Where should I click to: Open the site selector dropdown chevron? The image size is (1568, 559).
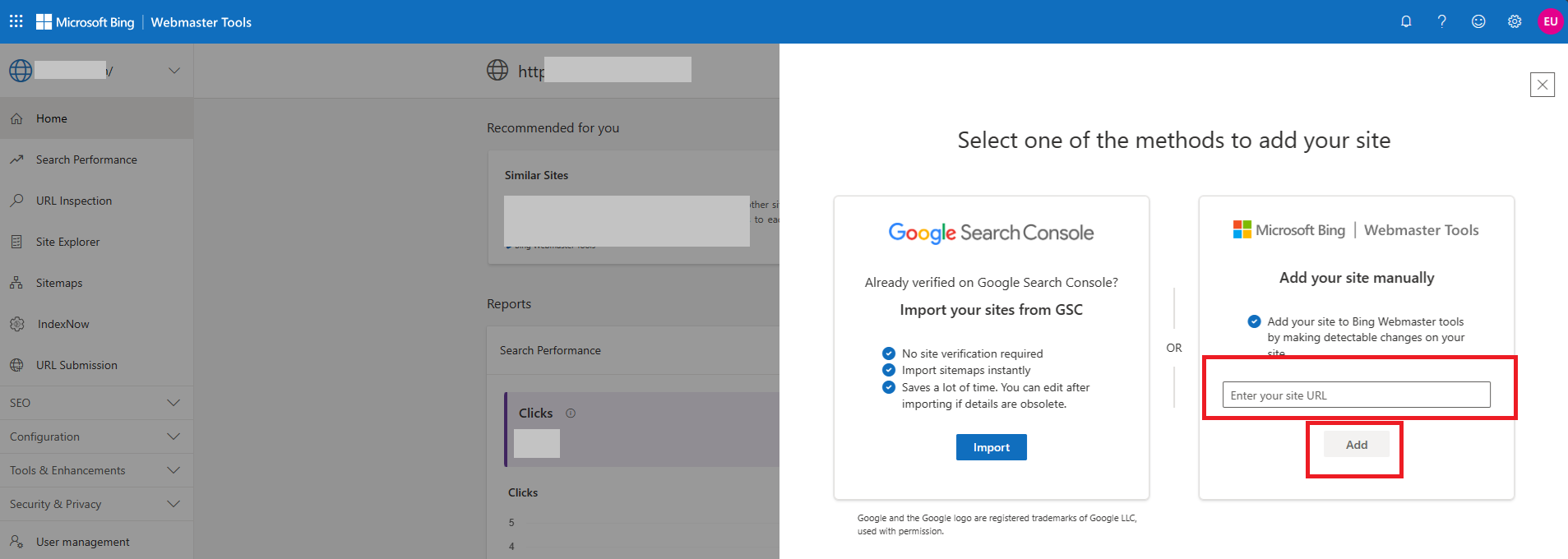(174, 71)
